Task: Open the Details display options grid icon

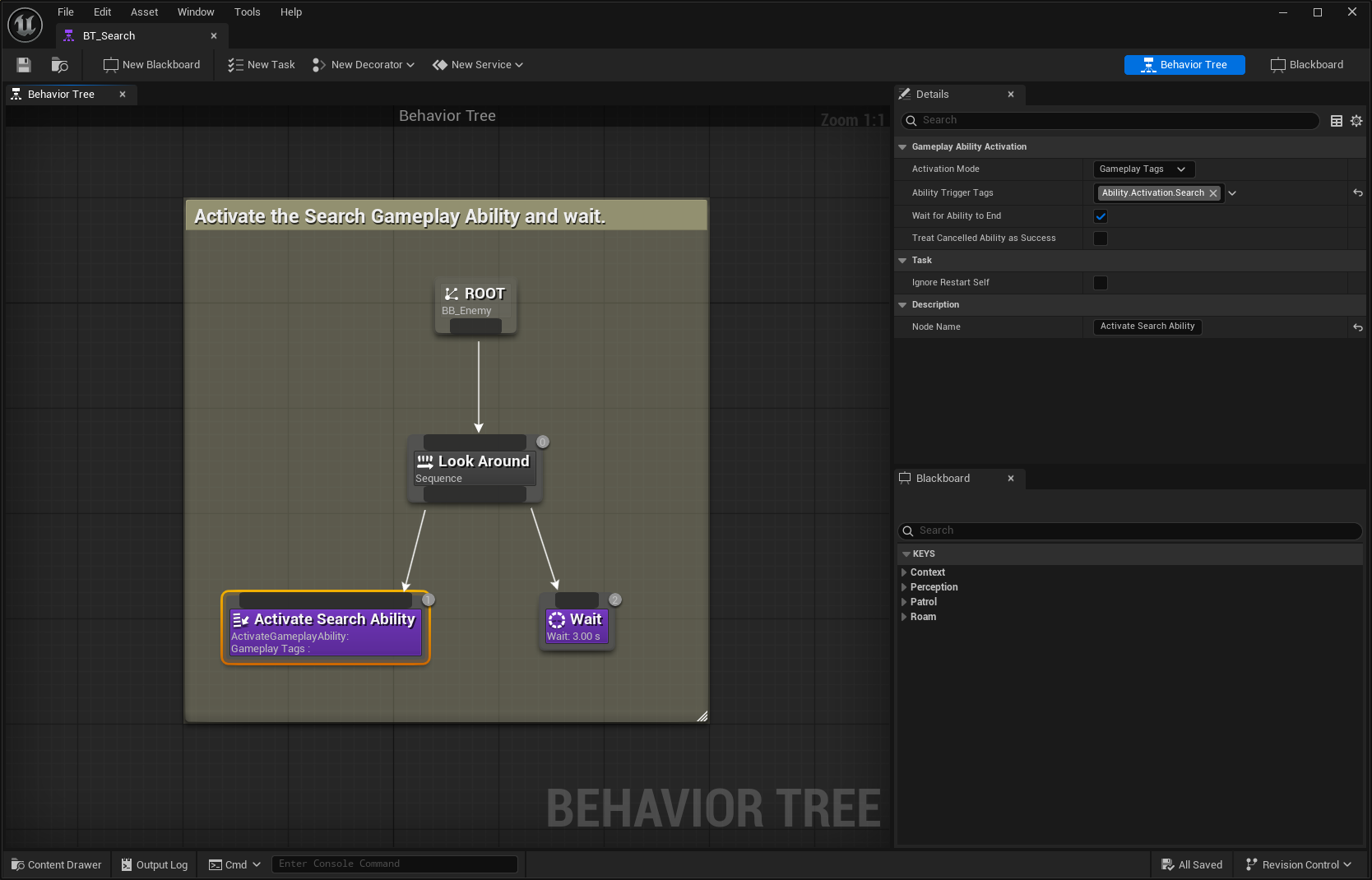Action: [x=1336, y=120]
